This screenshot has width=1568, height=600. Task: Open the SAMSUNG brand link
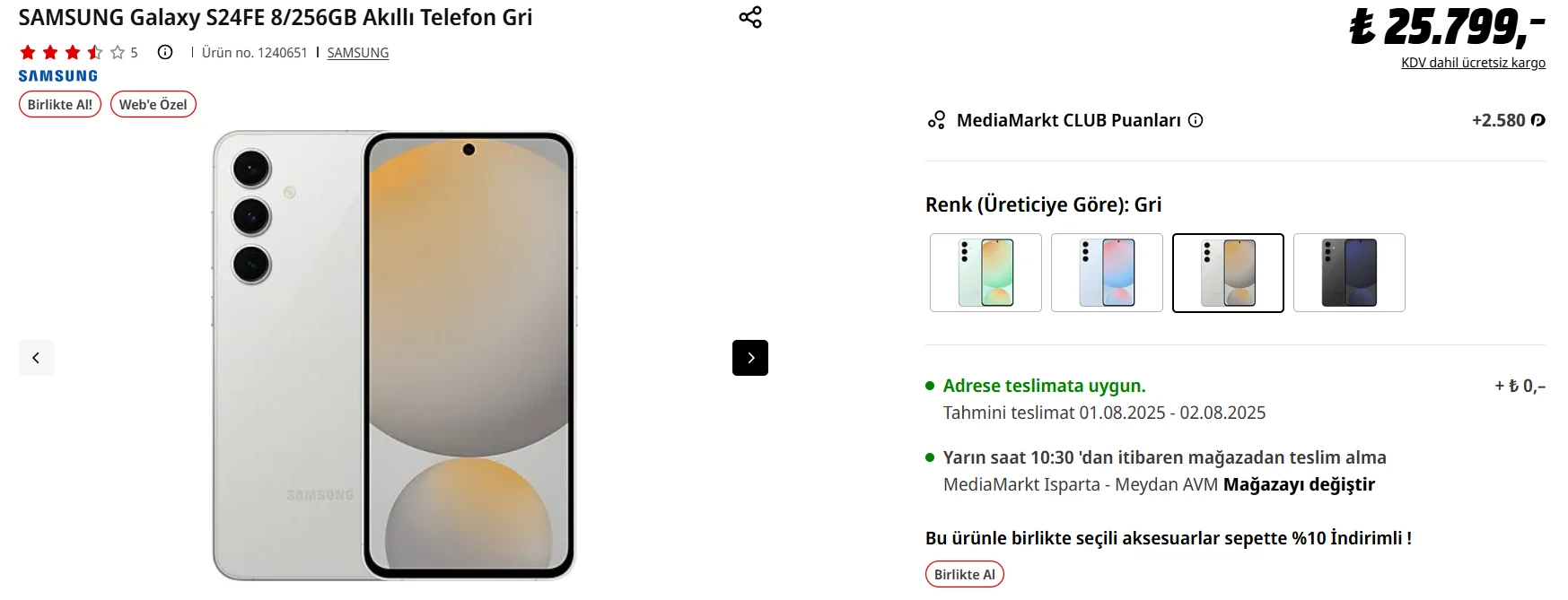point(358,53)
